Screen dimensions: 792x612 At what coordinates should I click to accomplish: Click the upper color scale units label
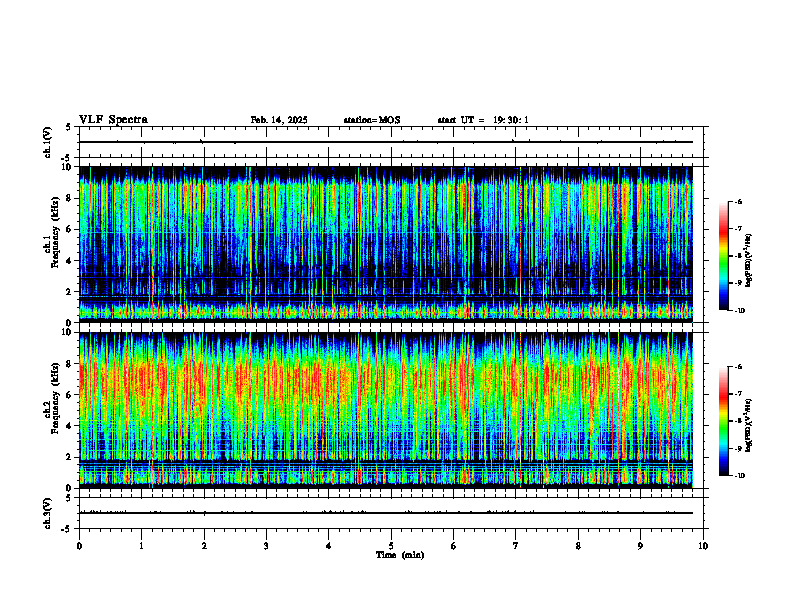coord(749,260)
